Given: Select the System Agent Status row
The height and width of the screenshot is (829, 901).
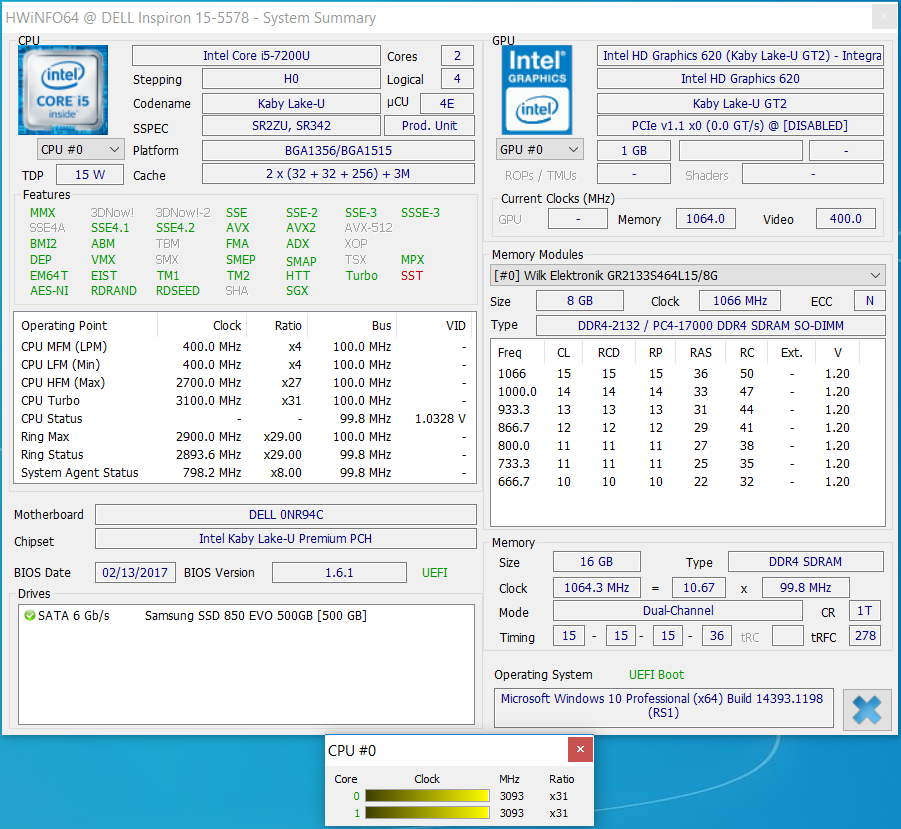Looking at the screenshot, I should [x=244, y=473].
